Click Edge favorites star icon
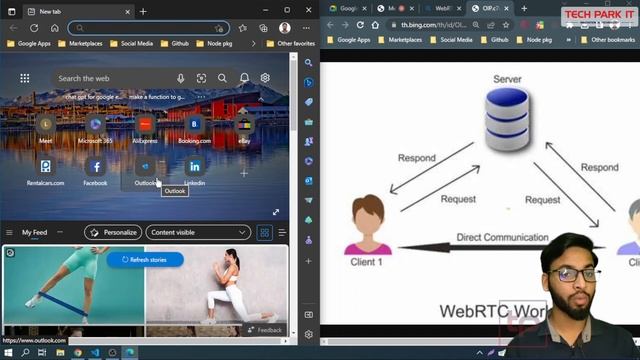 point(242,28)
